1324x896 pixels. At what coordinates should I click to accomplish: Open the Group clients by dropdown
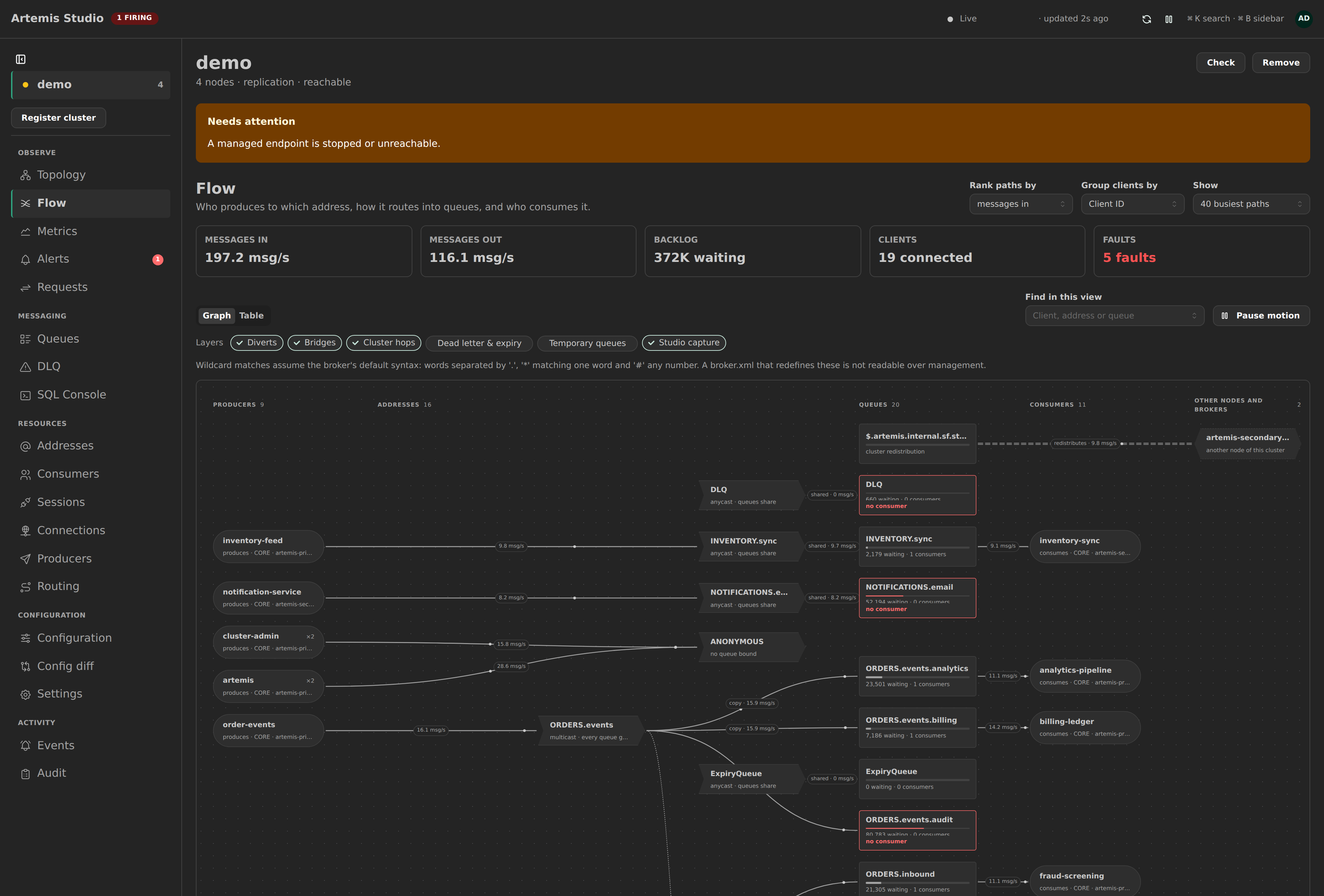coord(1132,204)
